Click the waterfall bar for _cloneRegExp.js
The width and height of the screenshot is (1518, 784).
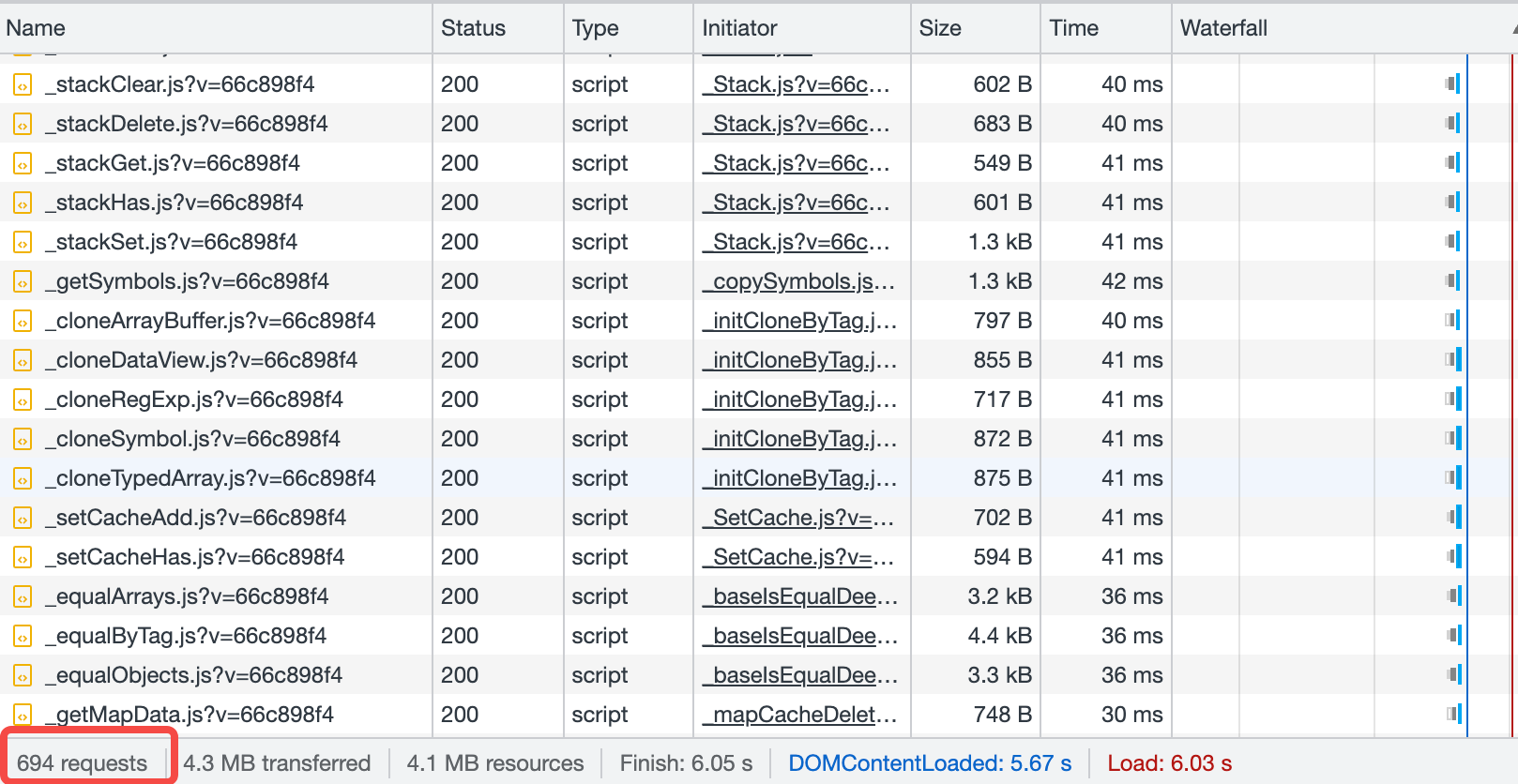point(1453,400)
